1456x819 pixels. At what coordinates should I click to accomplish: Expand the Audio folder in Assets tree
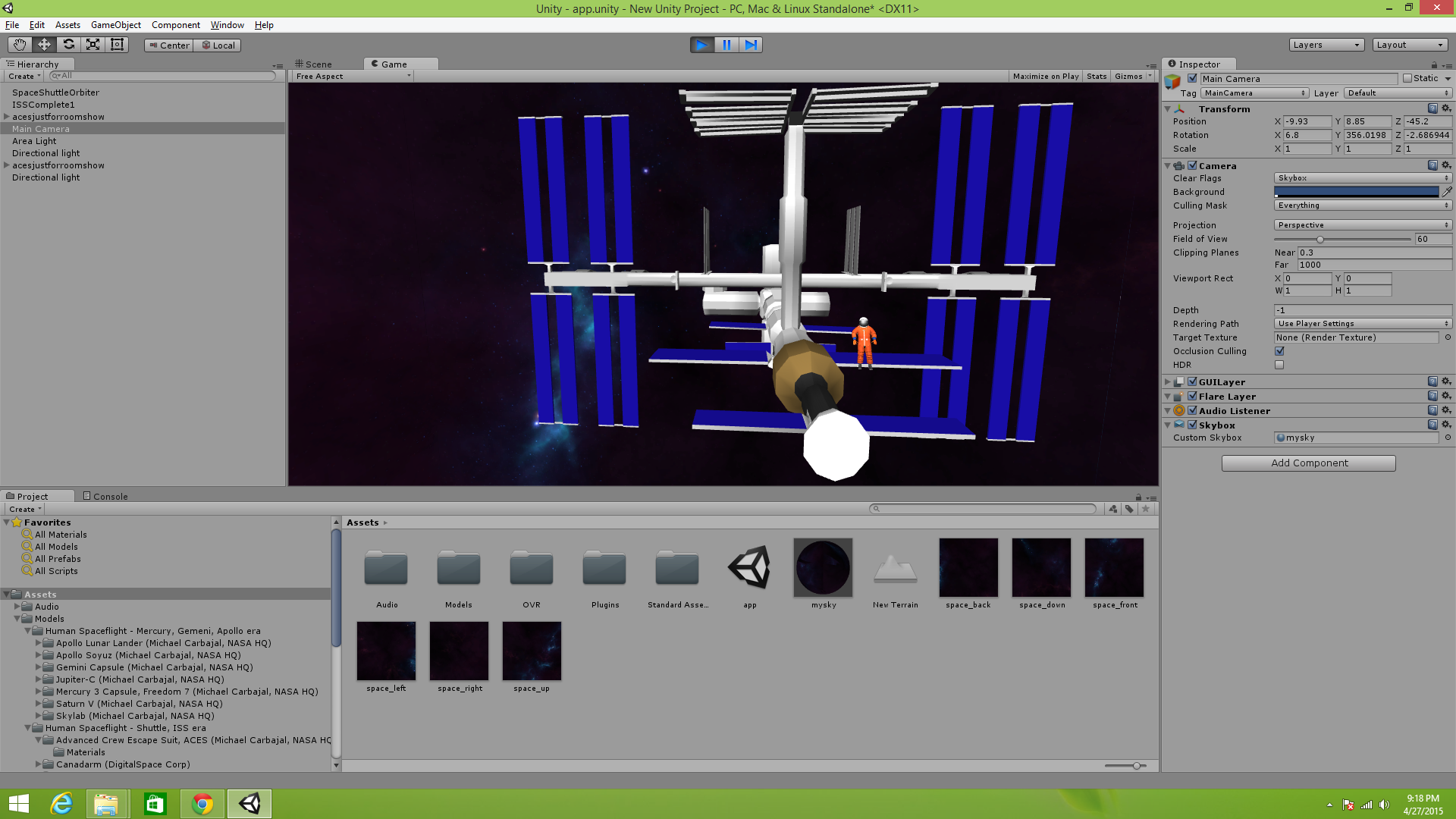pyautogui.click(x=17, y=607)
